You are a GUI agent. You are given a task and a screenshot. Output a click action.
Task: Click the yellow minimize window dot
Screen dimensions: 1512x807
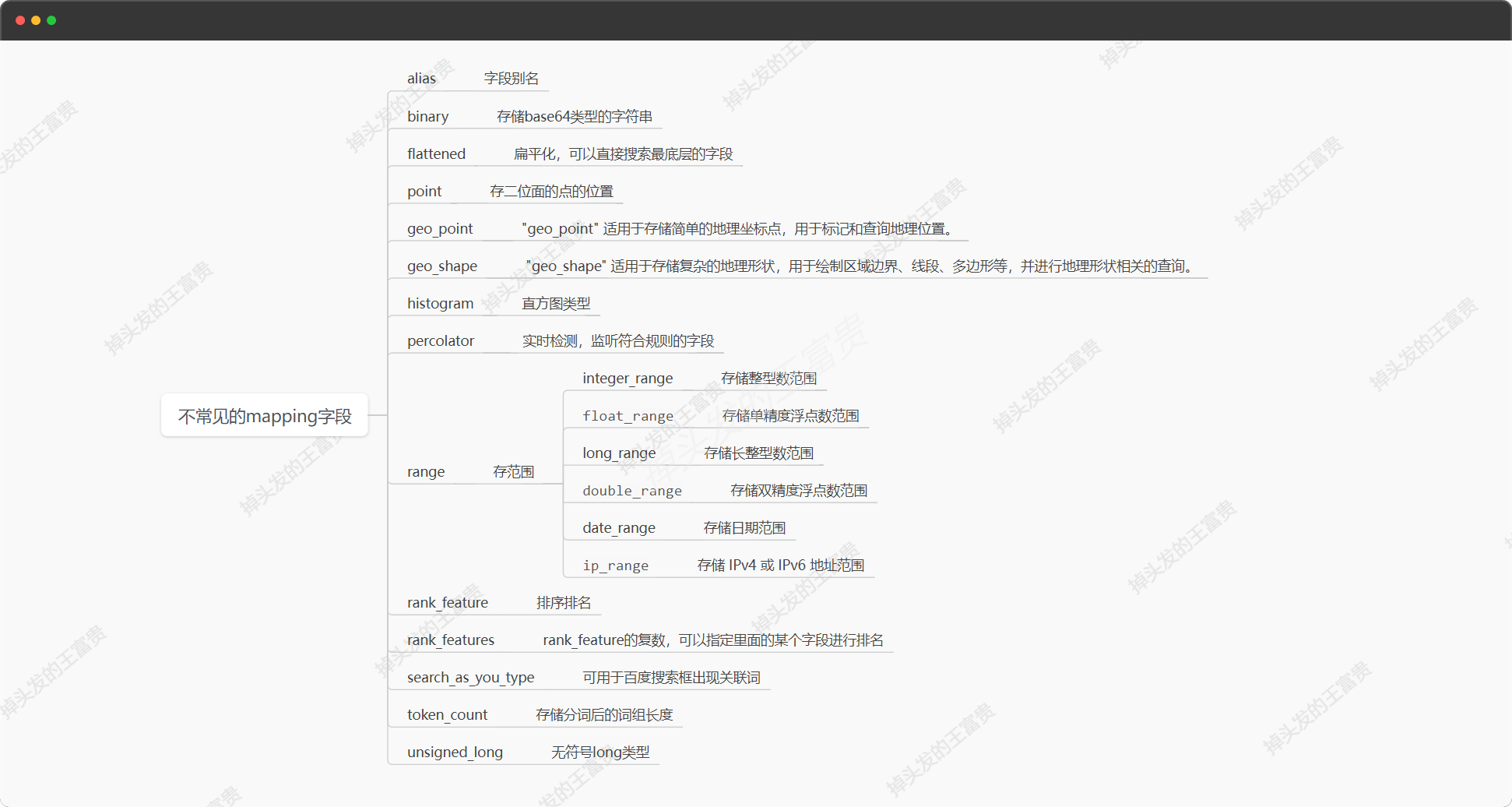36,20
